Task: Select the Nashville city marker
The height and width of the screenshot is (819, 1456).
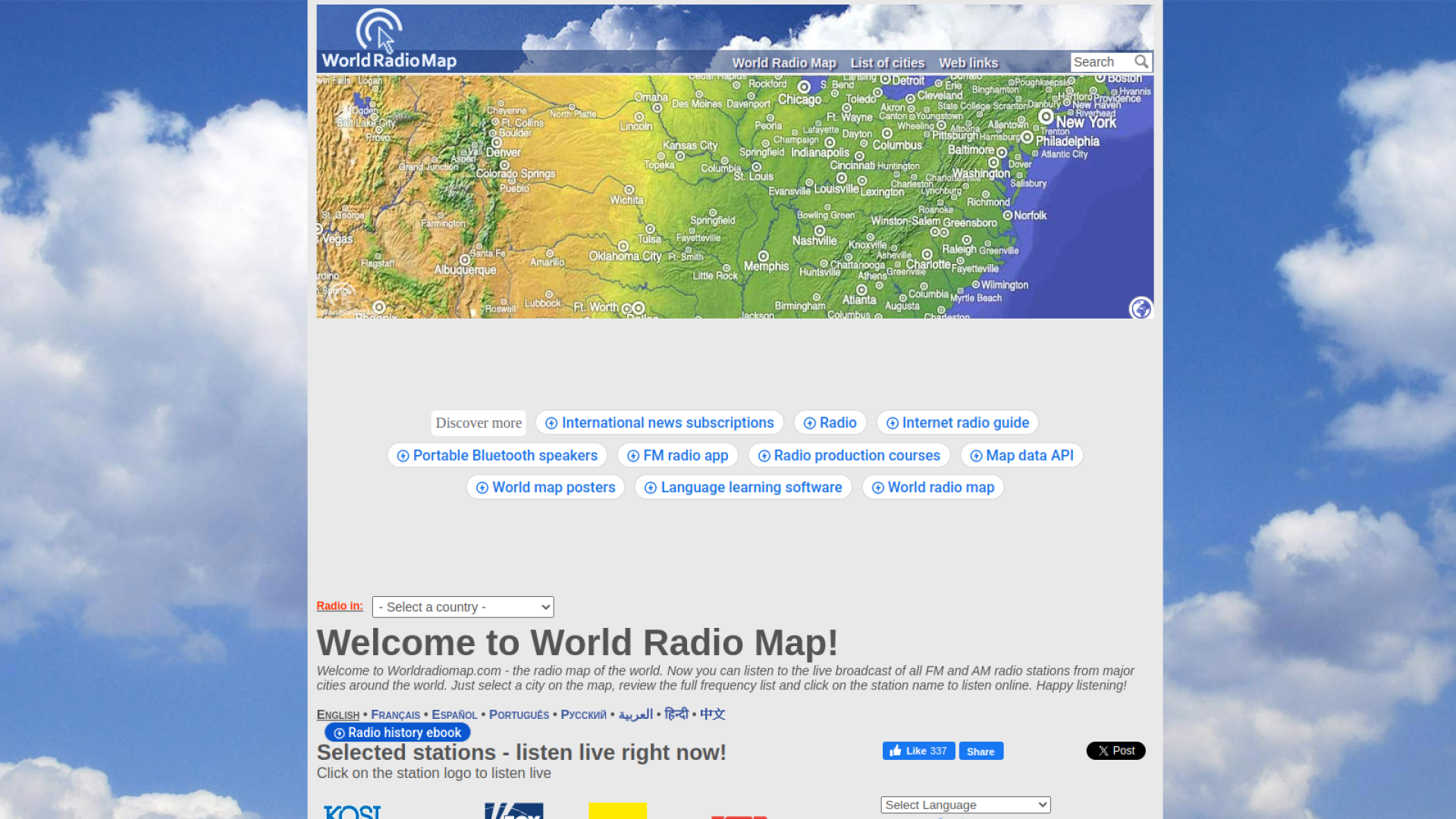Action: click(820, 229)
